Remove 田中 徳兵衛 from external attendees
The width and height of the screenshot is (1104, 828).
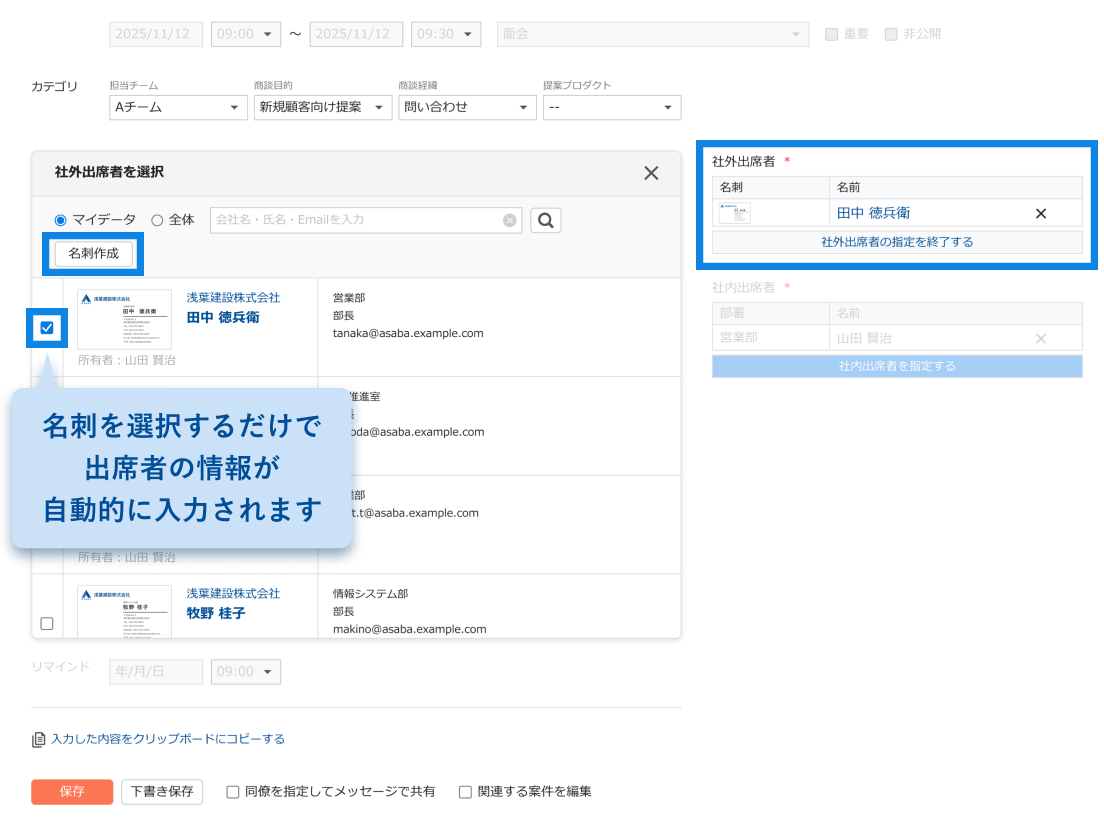[x=1040, y=213]
